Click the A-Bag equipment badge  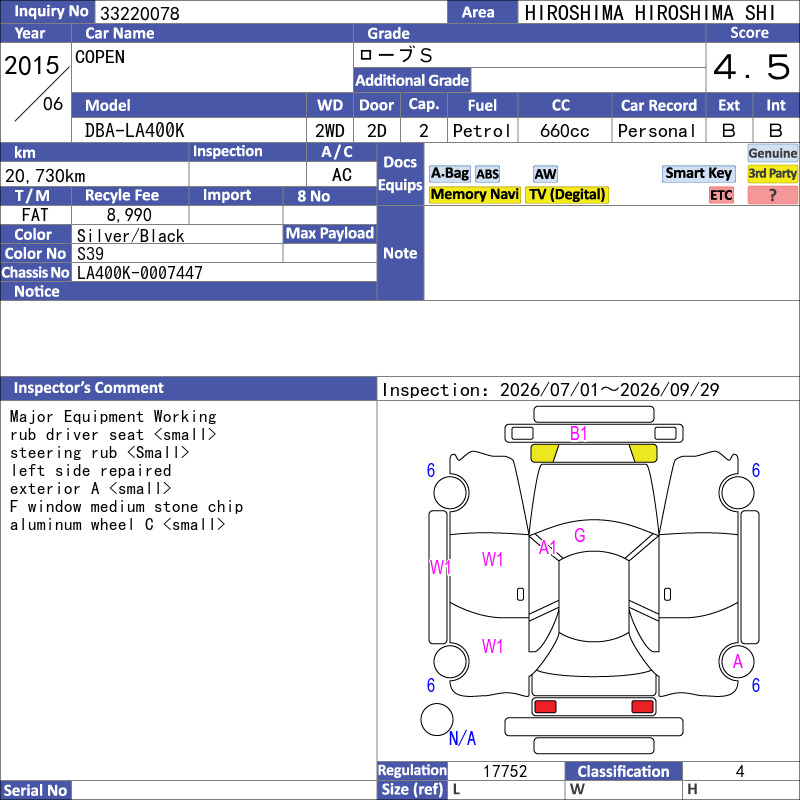(449, 174)
